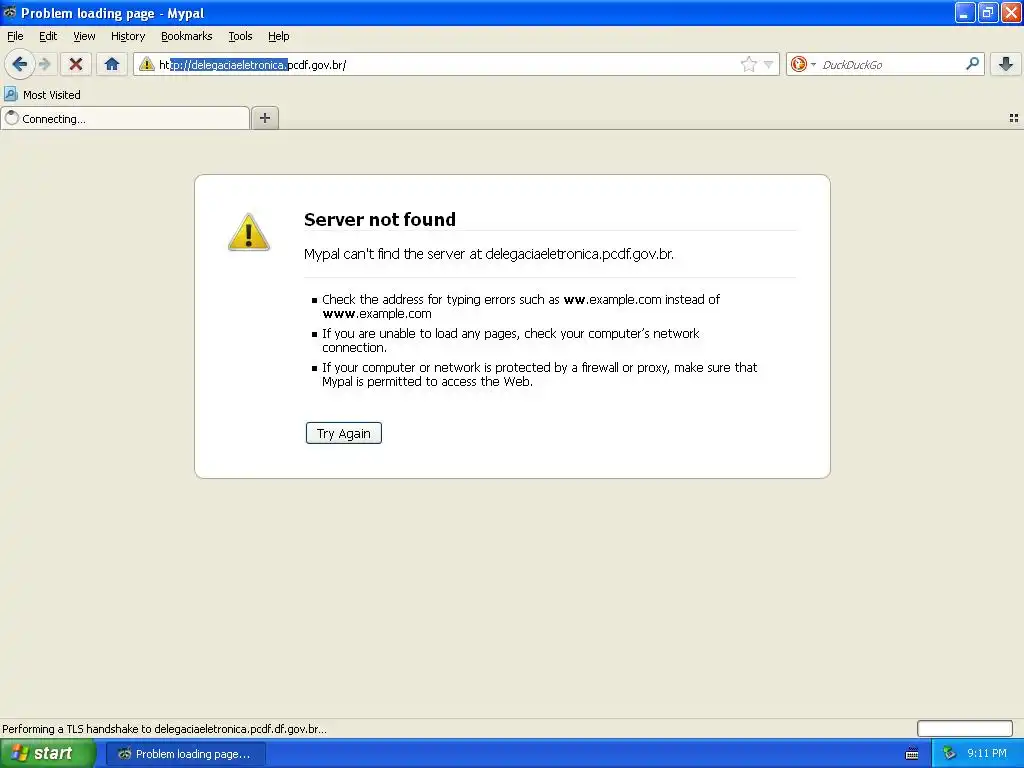Image resolution: width=1024 pixels, height=768 pixels.
Task: Click the Try Again button
Action: [x=344, y=433]
